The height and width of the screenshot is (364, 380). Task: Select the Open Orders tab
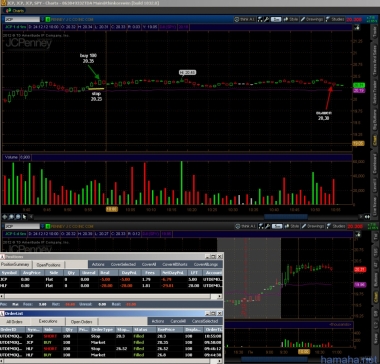(x=82, y=322)
